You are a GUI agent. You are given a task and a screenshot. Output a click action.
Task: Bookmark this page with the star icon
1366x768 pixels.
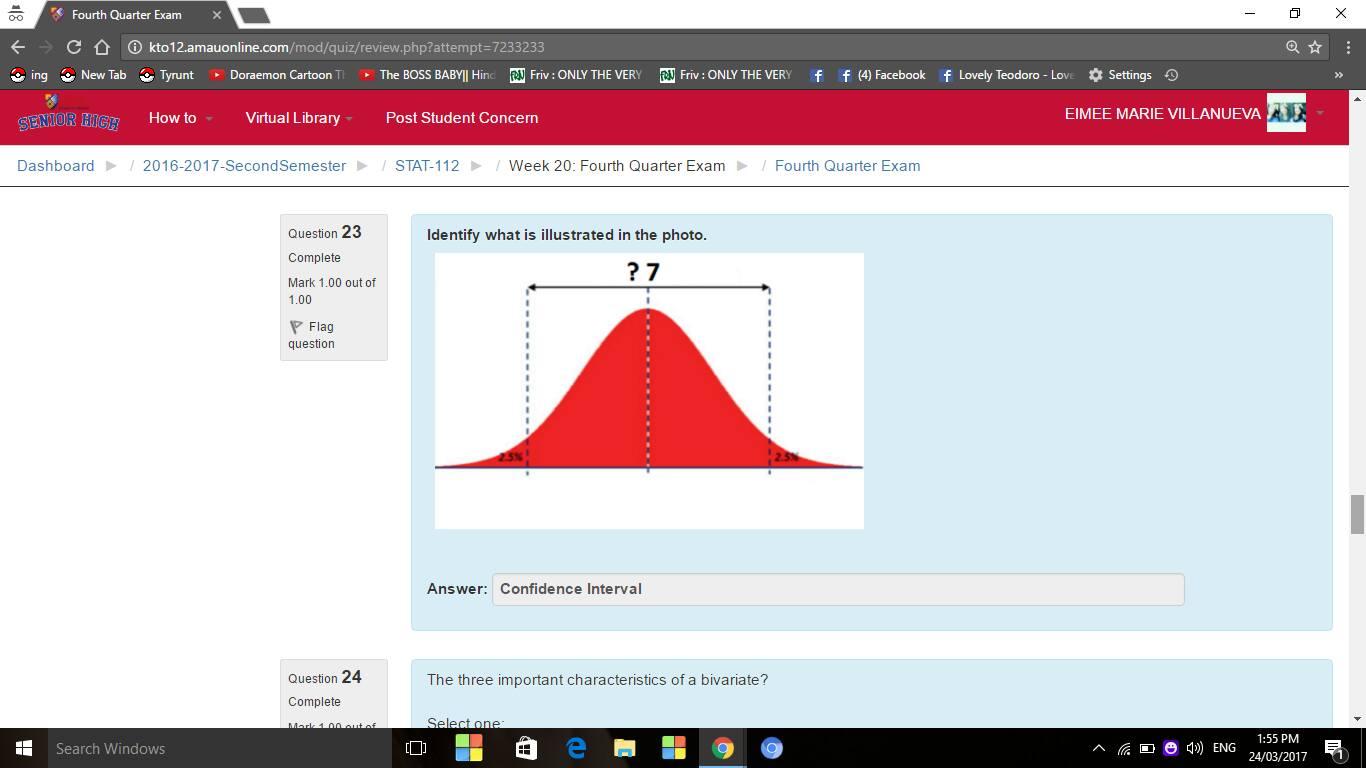(x=1315, y=47)
